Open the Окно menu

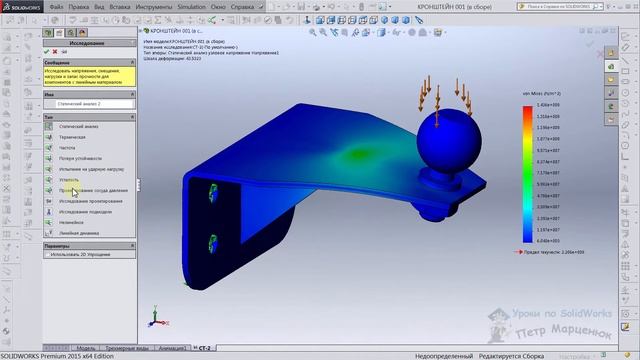pyautogui.click(x=218, y=7)
